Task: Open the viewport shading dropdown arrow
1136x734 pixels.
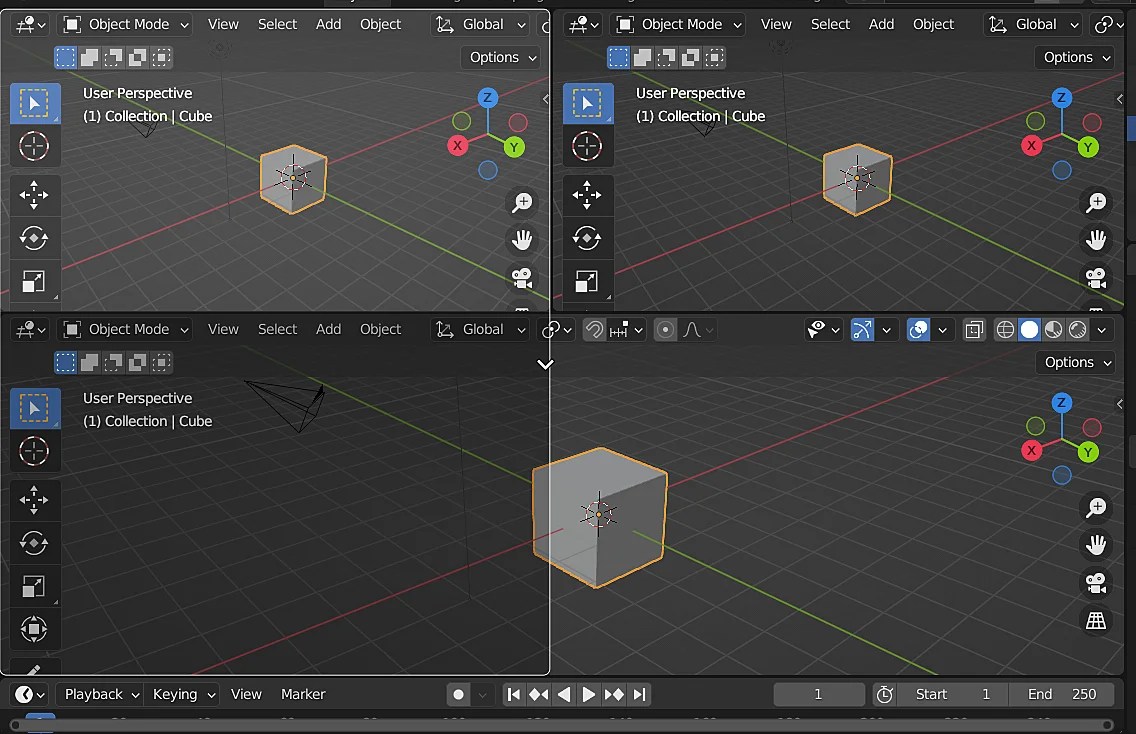Action: [x=1101, y=329]
